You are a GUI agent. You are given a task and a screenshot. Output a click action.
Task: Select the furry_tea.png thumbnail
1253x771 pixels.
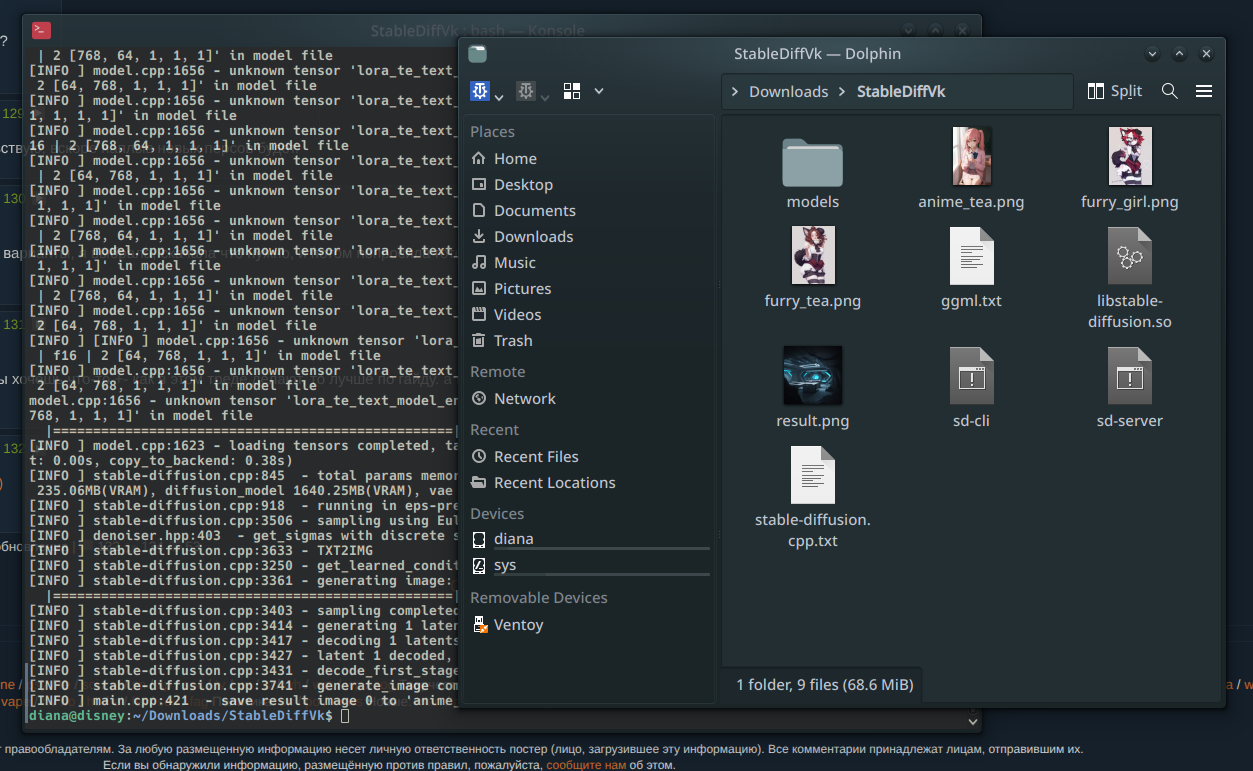[812, 255]
